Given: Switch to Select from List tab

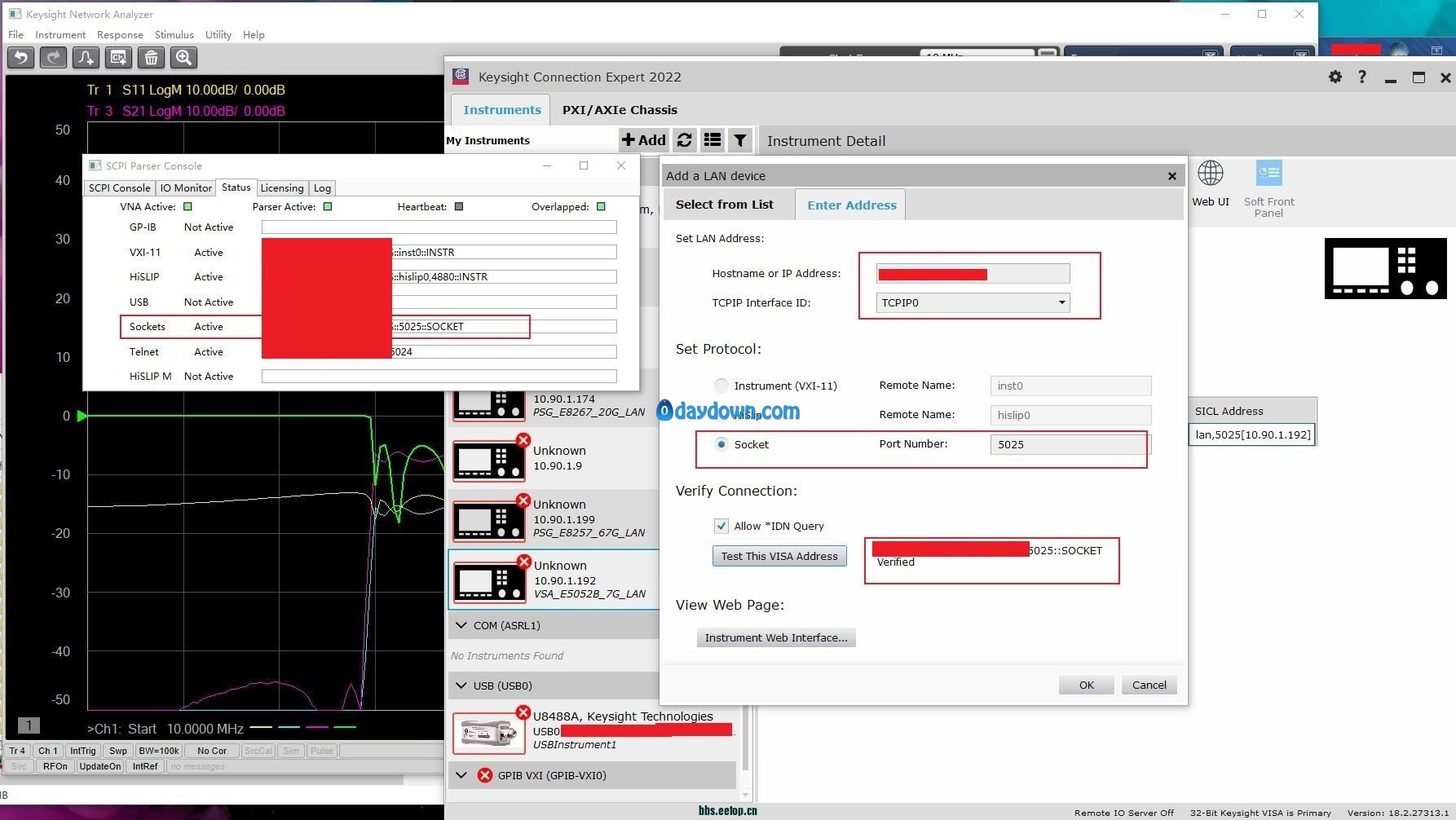Looking at the screenshot, I should [725, 205].
